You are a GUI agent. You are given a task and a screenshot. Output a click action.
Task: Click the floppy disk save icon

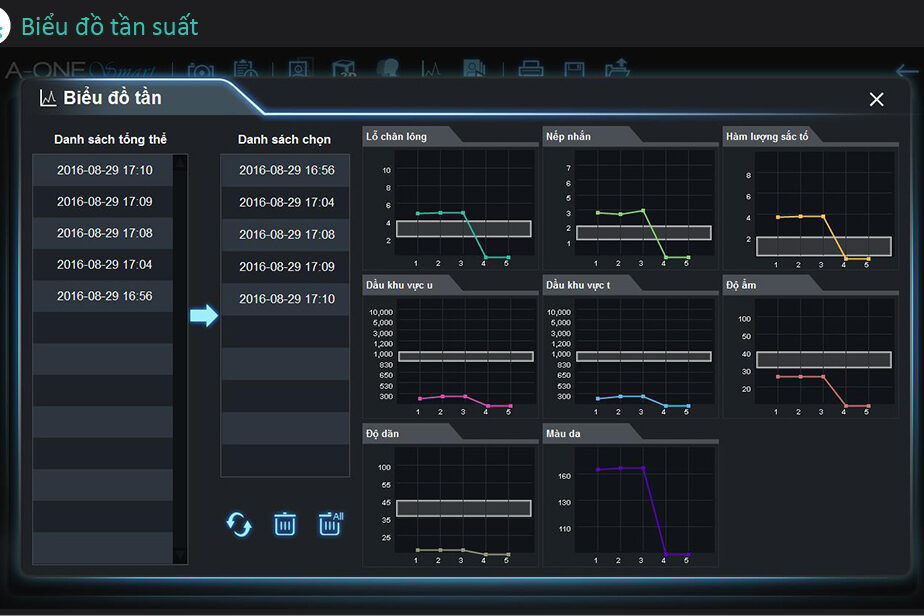pyautogui.click(x=574, y=70)
